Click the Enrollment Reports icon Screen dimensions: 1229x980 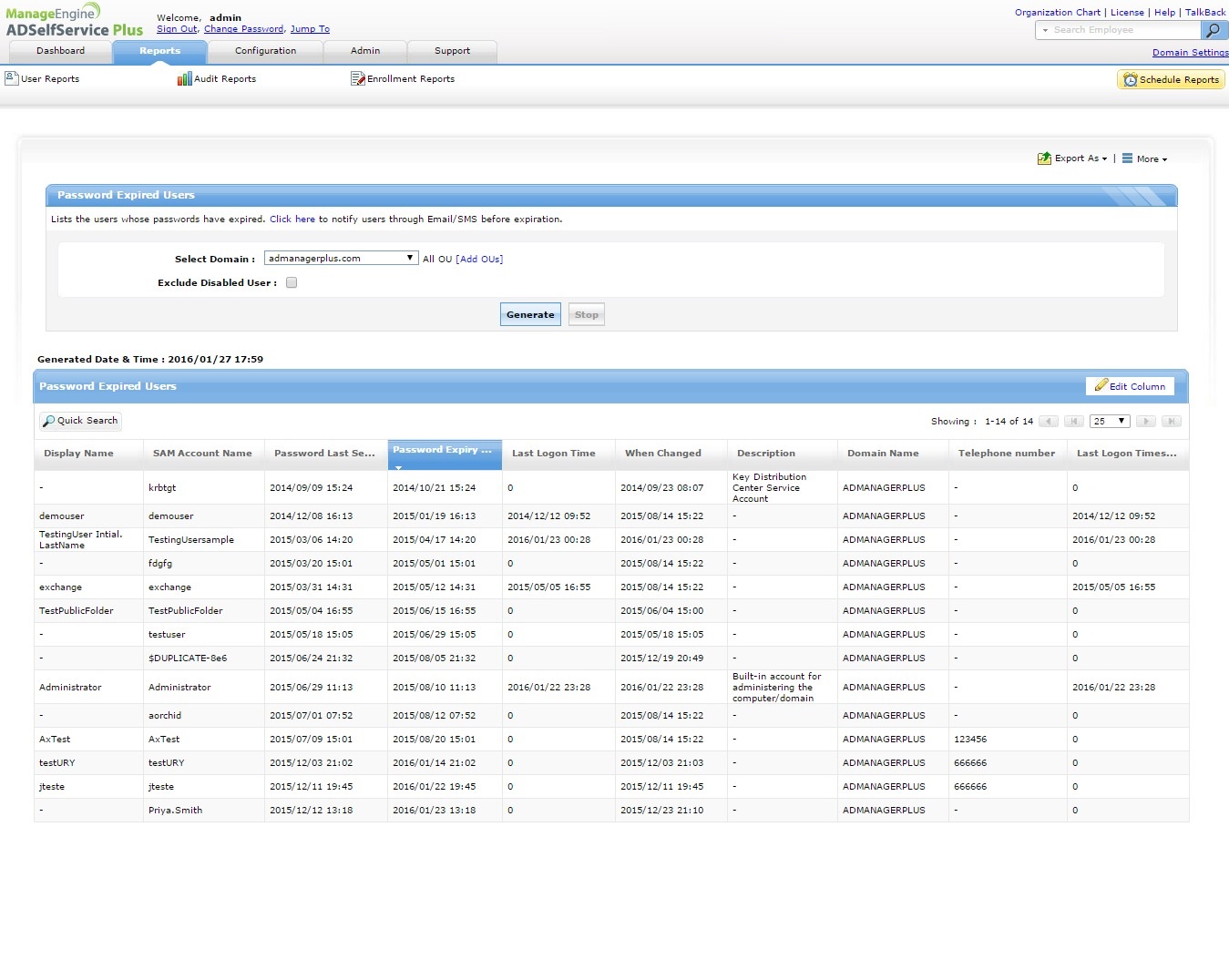click(357, 79)
